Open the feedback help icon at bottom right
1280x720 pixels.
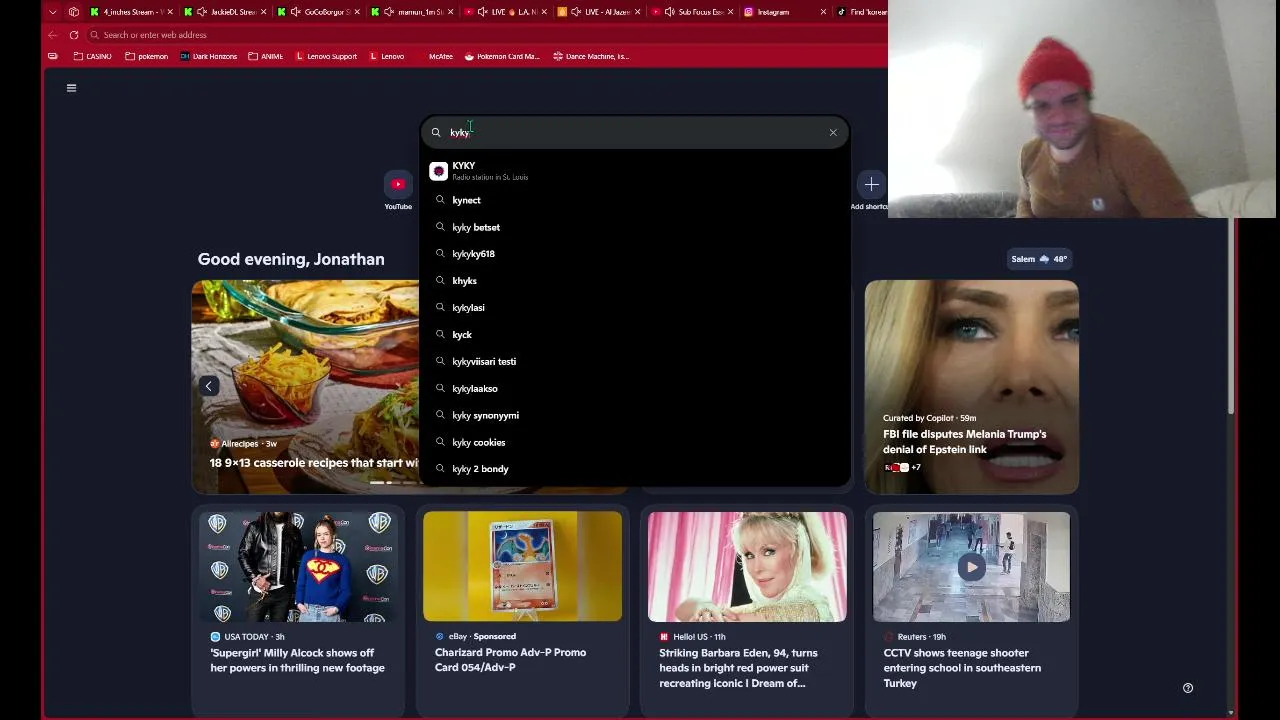(x=1188, y=688)
